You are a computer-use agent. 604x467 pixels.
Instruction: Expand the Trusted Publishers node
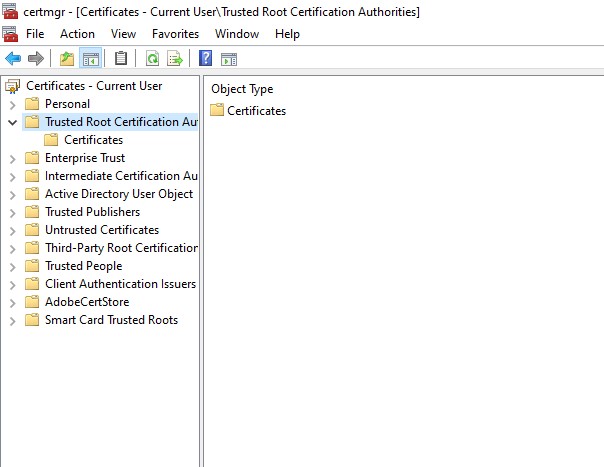coord(12,212)
